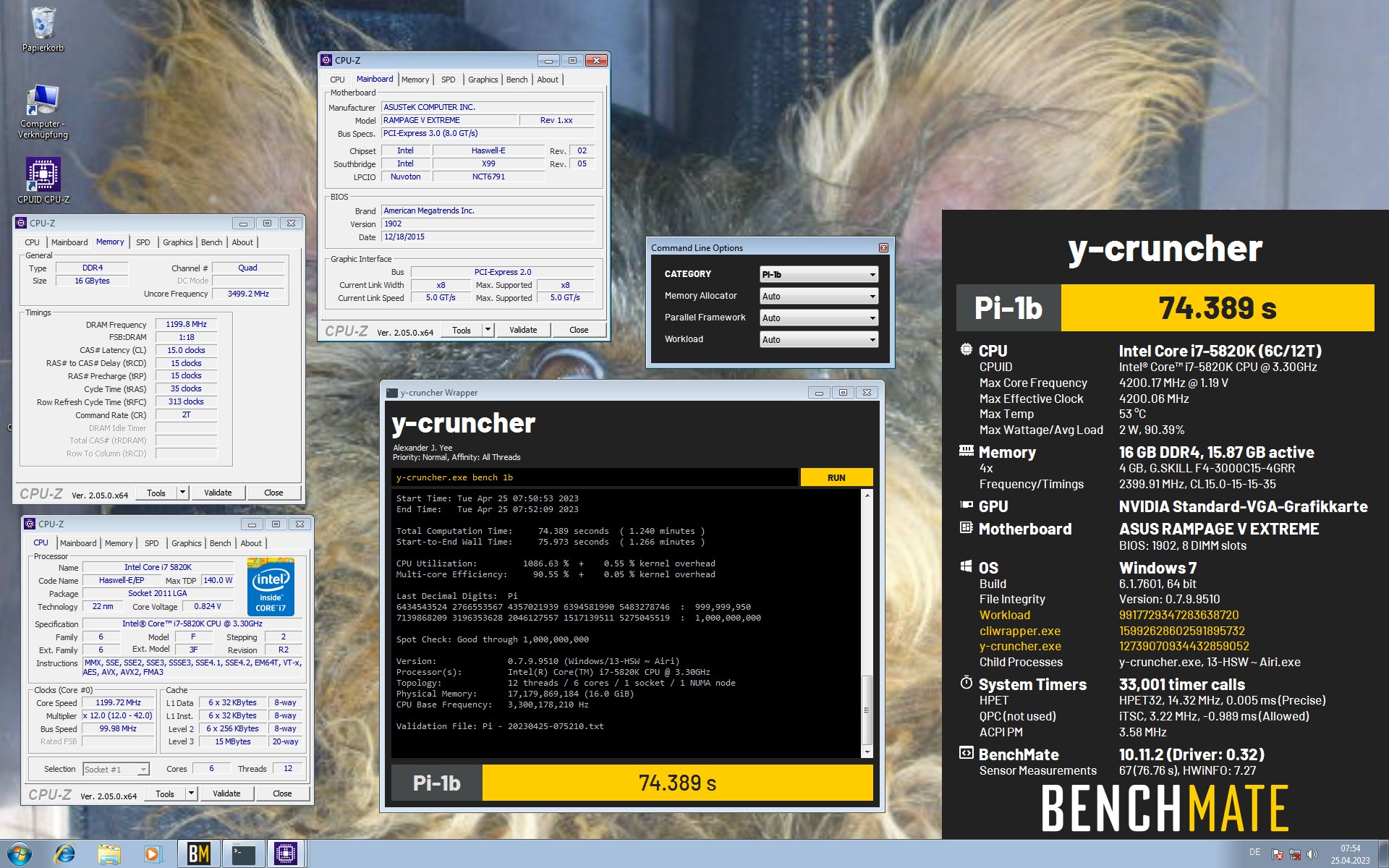Click the y-cruncher output vertical scrollbar
1389x868 pixels.
867,624
